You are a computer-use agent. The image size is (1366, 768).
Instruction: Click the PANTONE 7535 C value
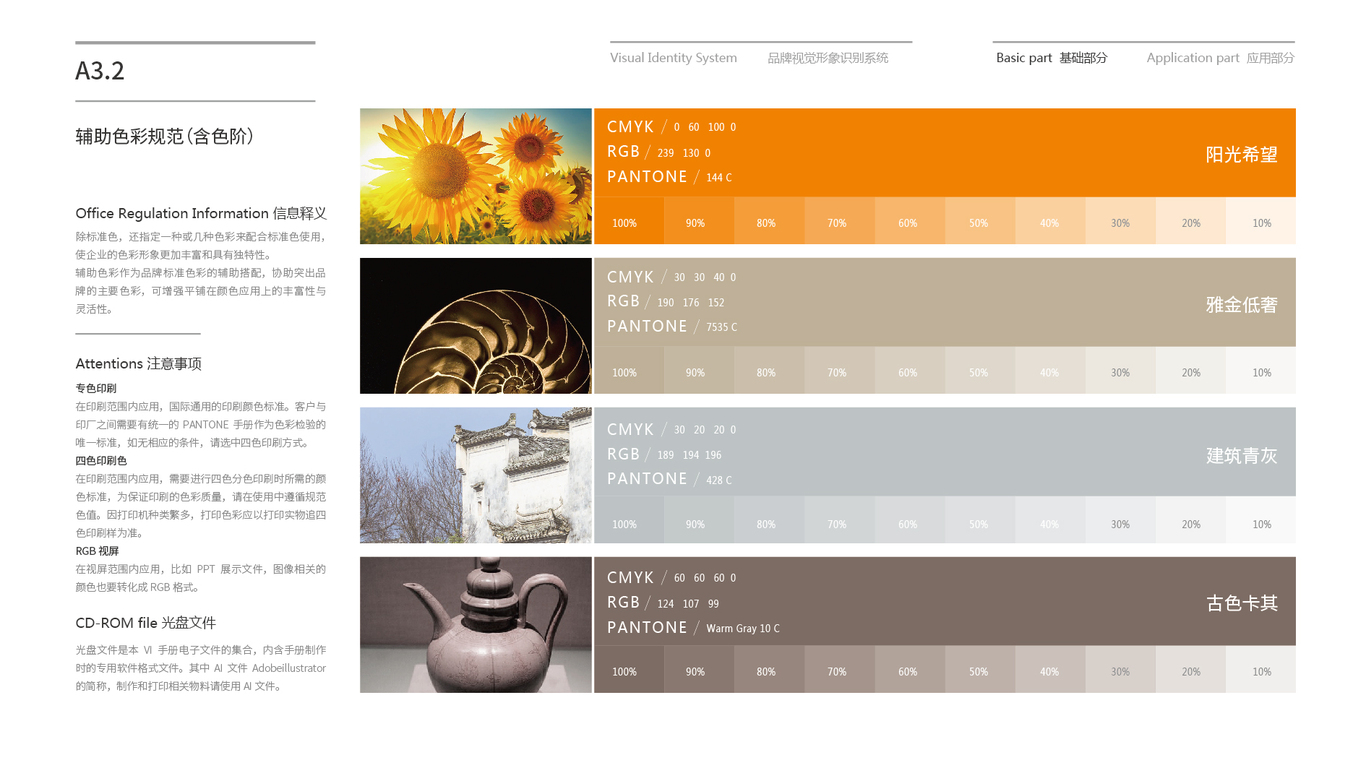tap(672, 327)
